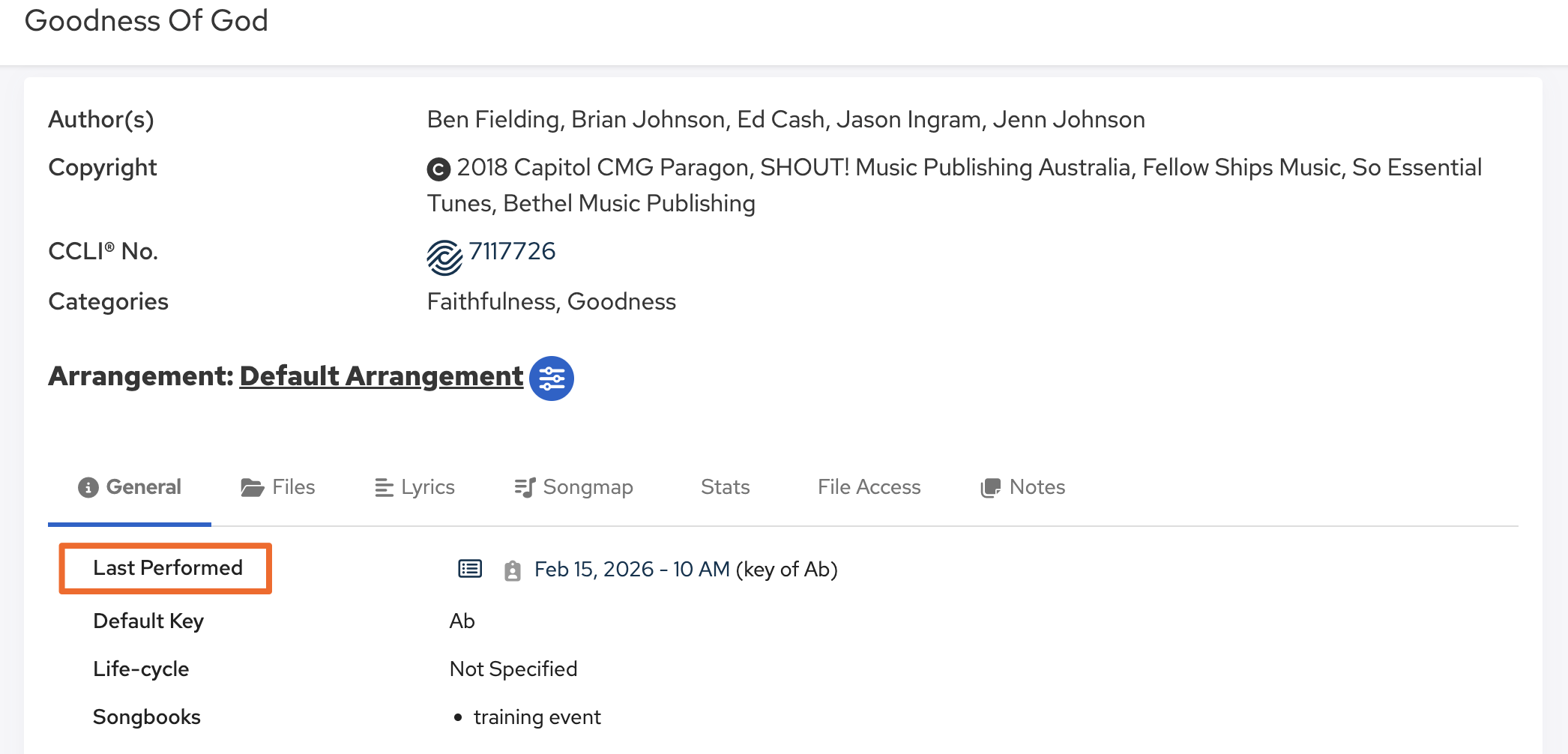This screenshot has height=754, width=1568.
Task: View the Notes tab
Action: pos(1023,487)
